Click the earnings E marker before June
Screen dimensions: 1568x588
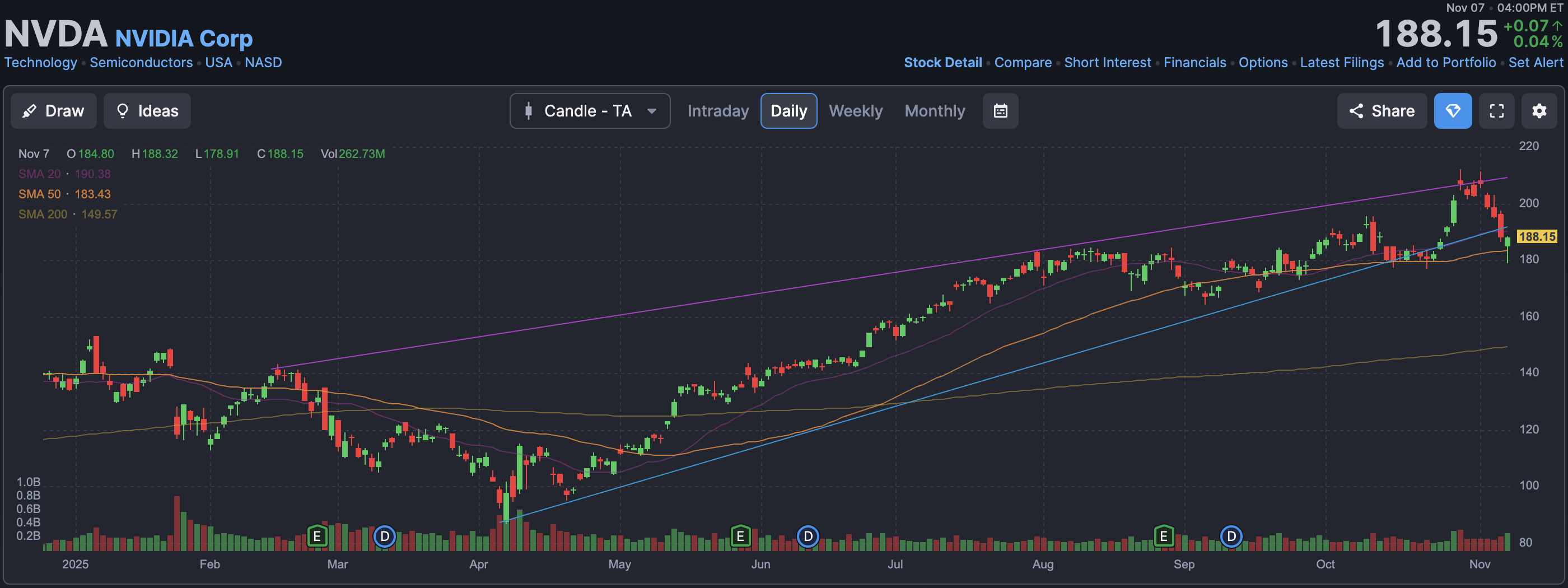tap(740, 536)
